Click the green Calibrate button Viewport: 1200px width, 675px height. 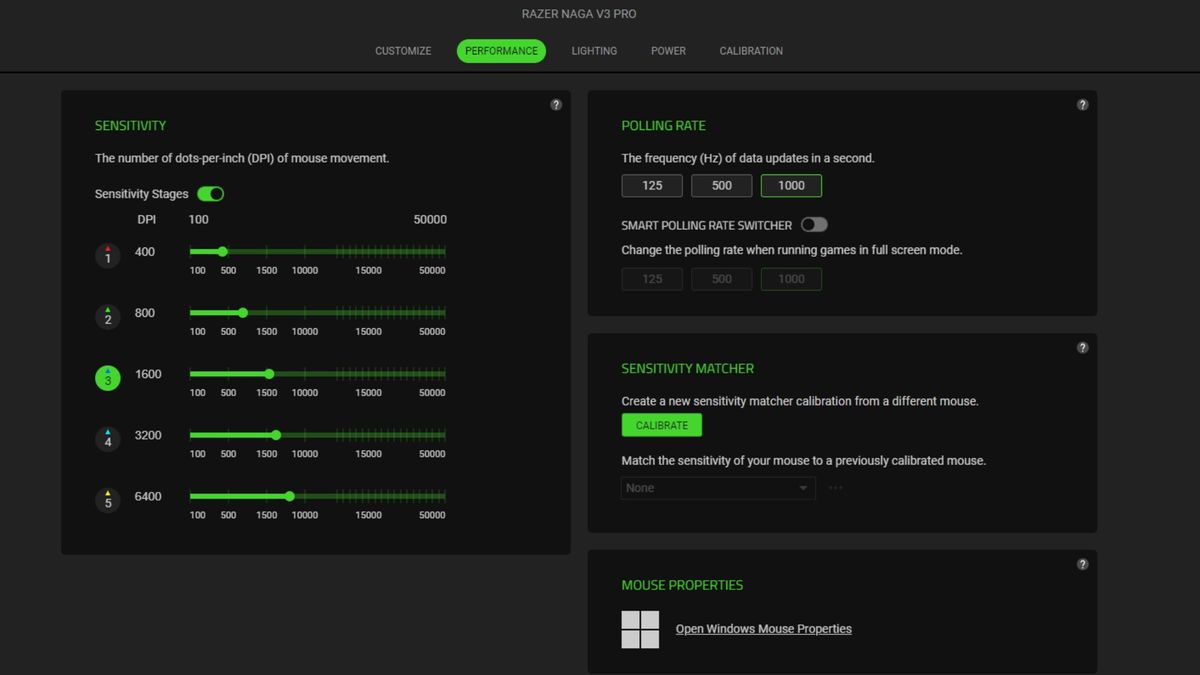coord(662,425)
